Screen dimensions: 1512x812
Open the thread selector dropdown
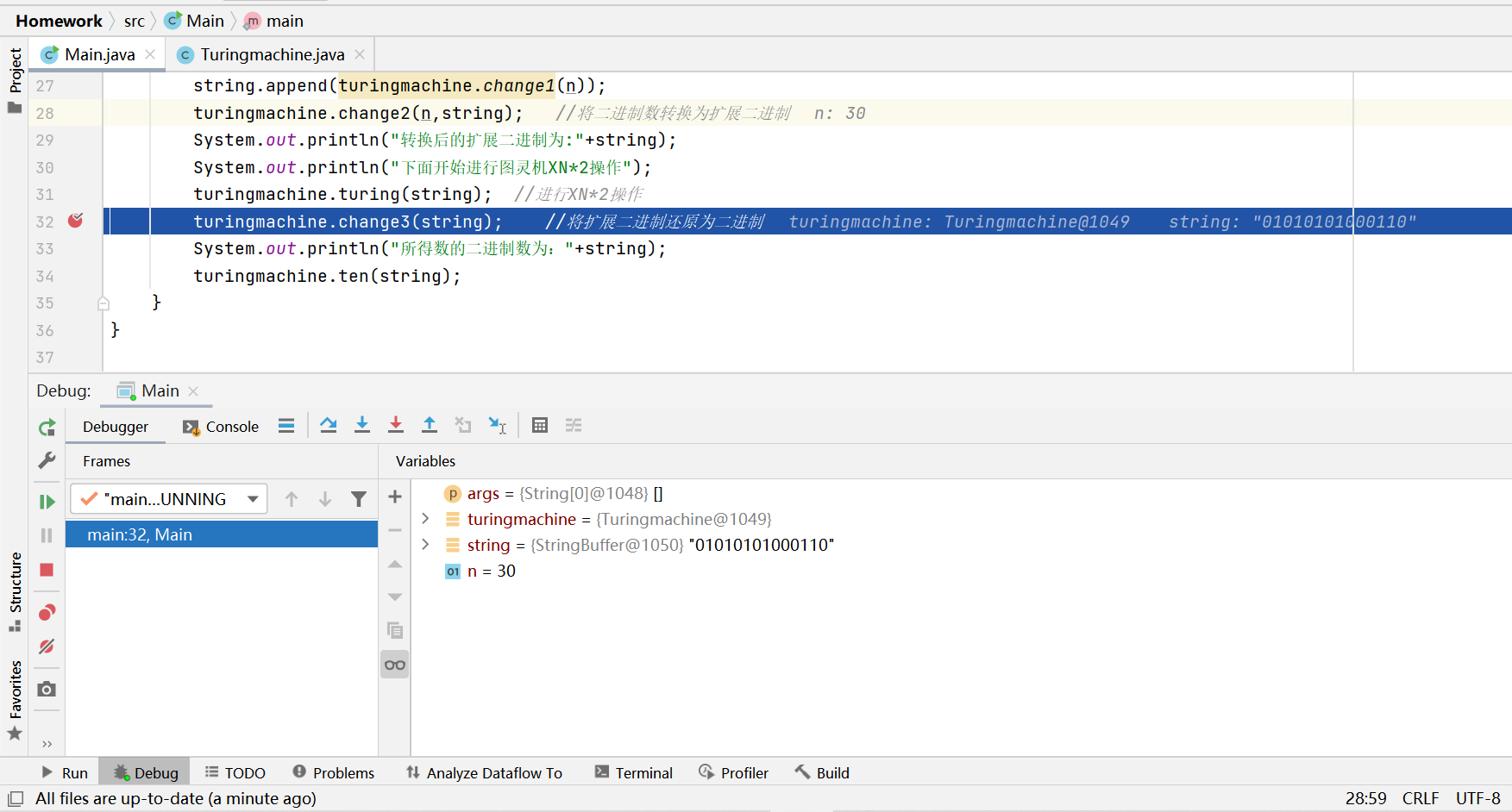pos(169,499)
